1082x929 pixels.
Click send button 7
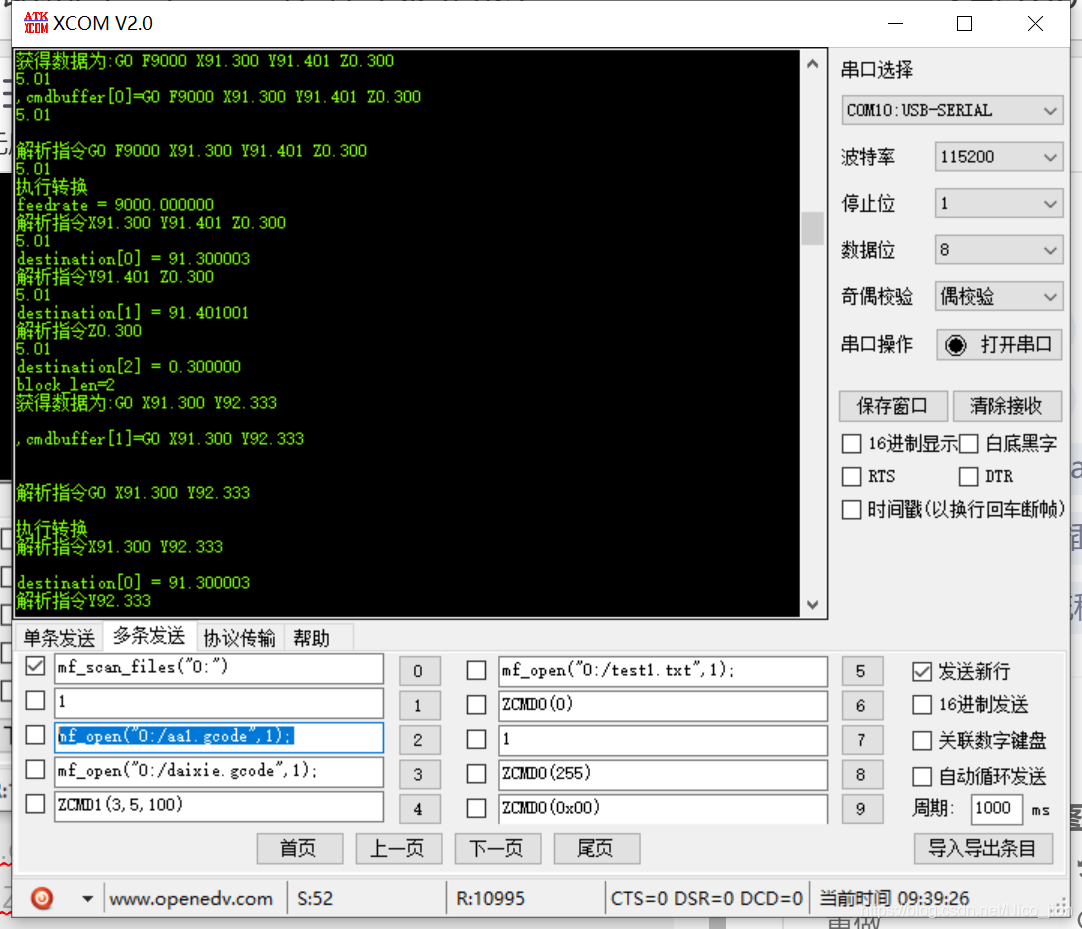[862, 740]
